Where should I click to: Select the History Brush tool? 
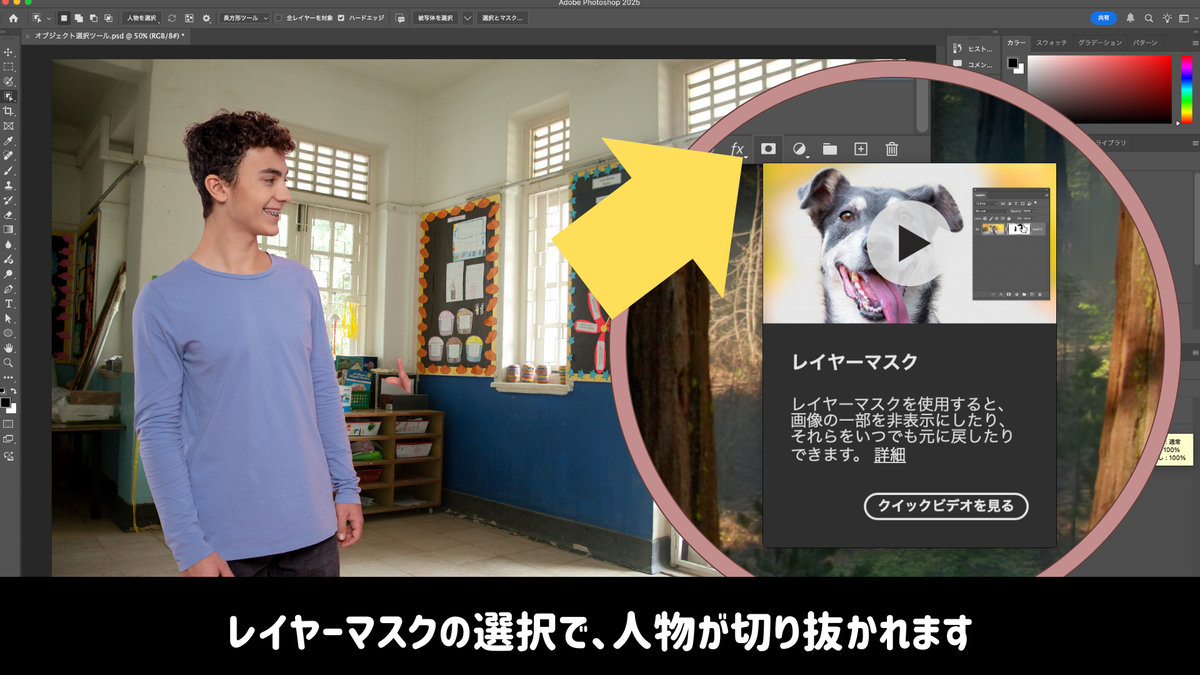pos(9,200)
